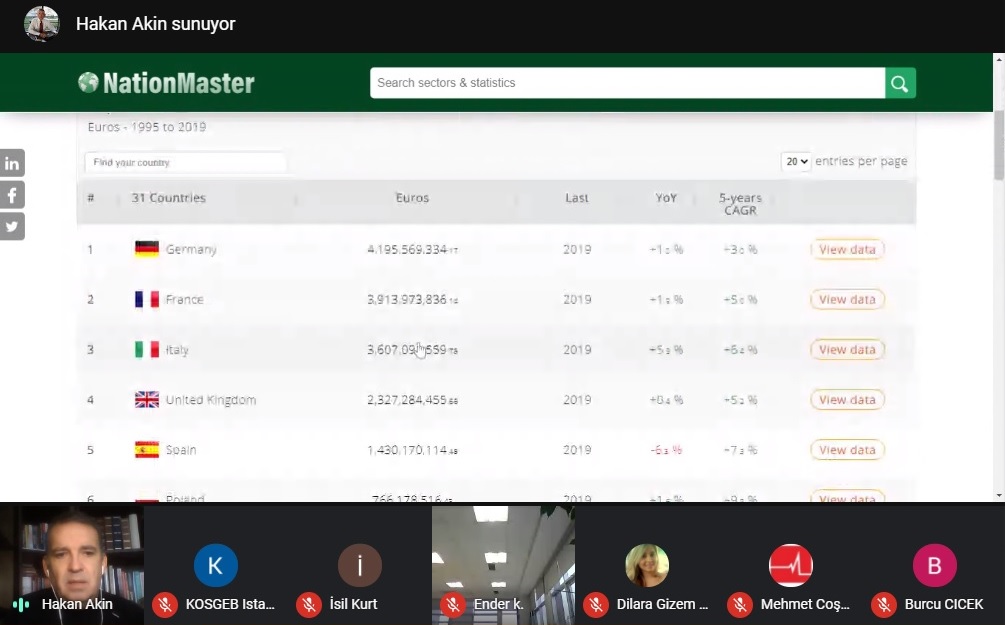
Task: Share page via Twitter icon
Action: [12, 226]
